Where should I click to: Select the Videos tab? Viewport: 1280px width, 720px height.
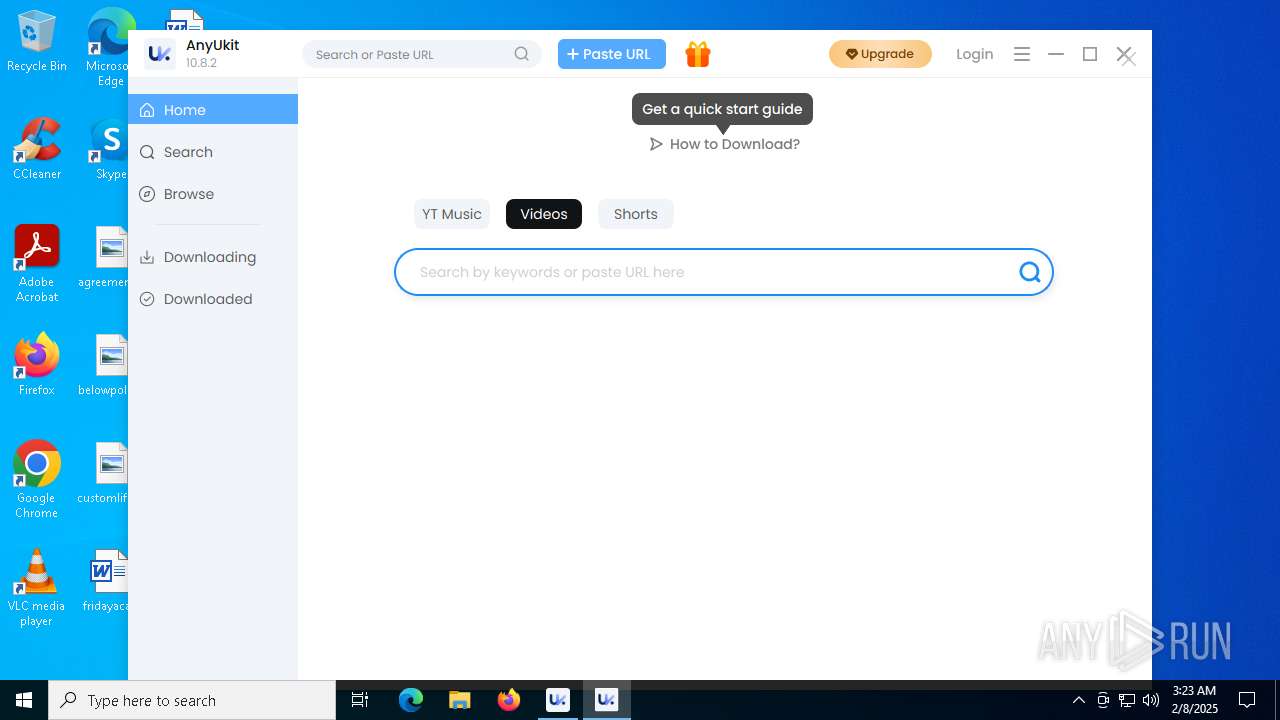pyautogui.click(x=544, y=214)
